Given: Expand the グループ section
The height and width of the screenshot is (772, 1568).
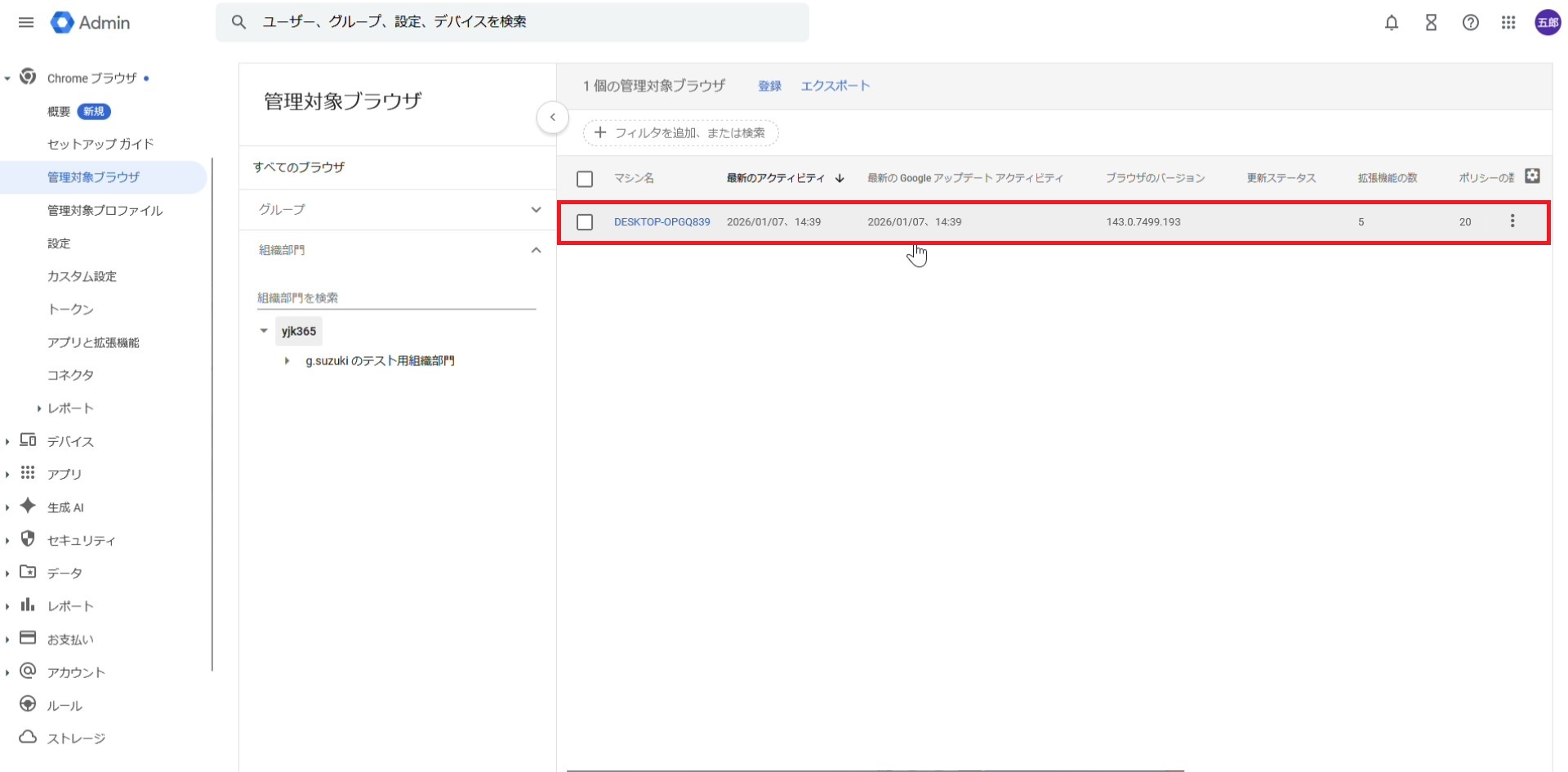Looking at the screenshot, I should click(x=536, y=210).
